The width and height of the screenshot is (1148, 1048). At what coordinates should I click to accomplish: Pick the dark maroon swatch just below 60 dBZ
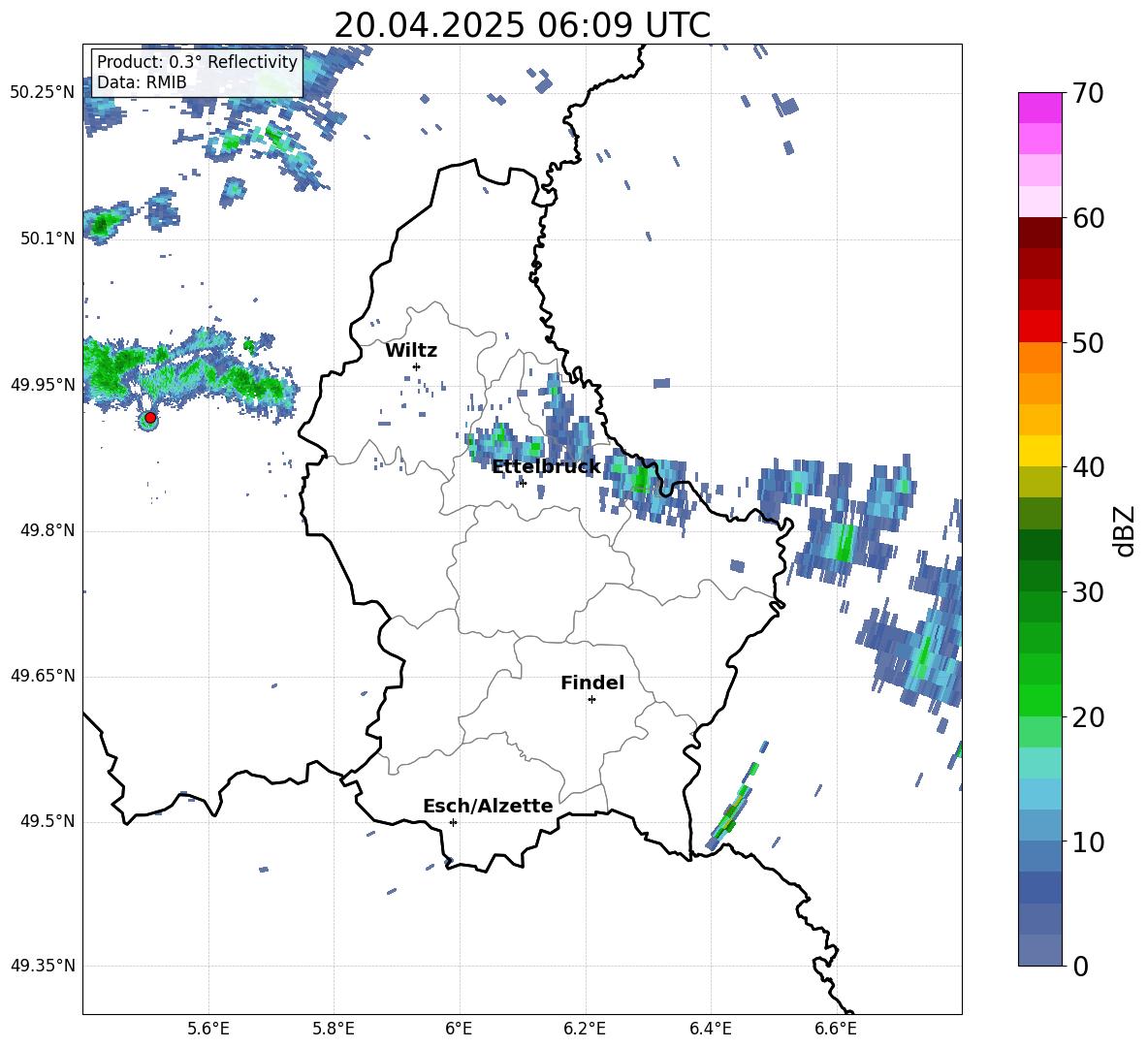coord(1040,233)
